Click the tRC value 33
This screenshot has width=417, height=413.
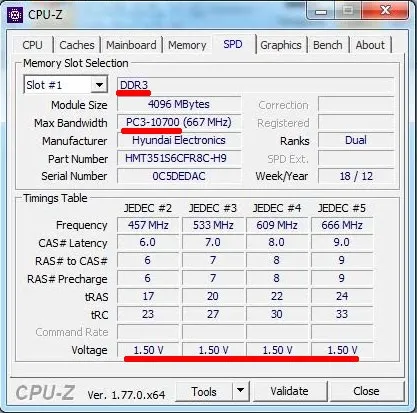click(x=342, y=314)
